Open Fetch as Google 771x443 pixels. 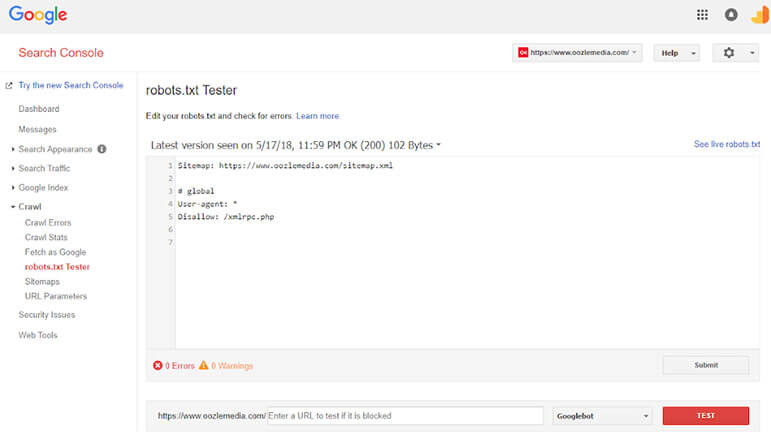click(x=56, y=252)
